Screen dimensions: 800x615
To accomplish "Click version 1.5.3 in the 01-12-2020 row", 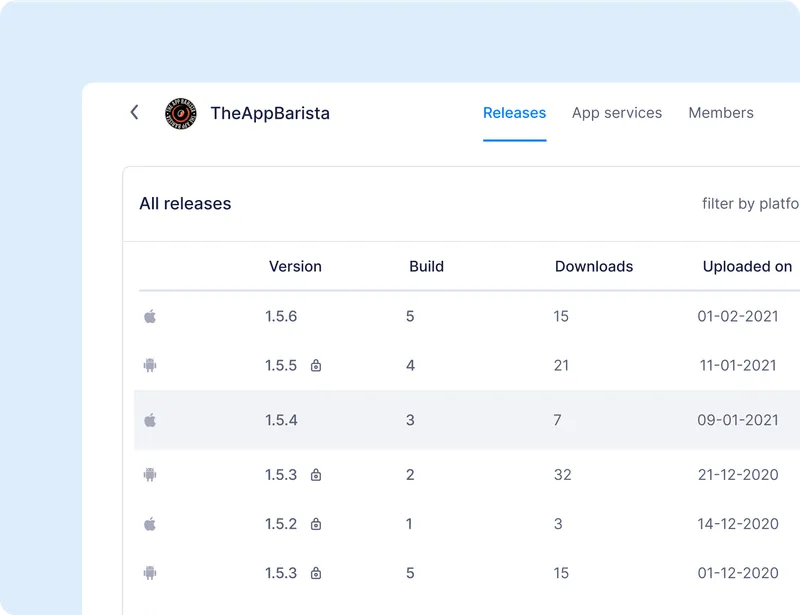I will tap(281, 573).
